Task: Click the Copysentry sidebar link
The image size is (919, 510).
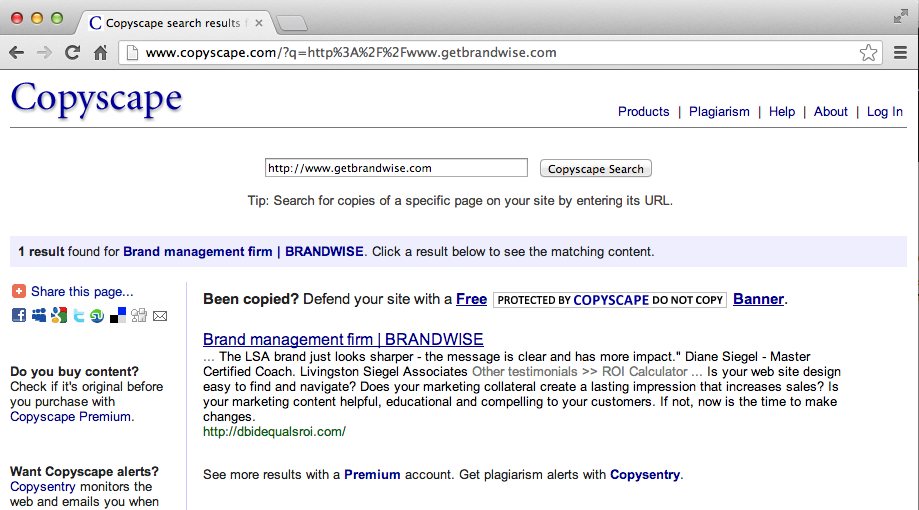Action: coord(43,487)
